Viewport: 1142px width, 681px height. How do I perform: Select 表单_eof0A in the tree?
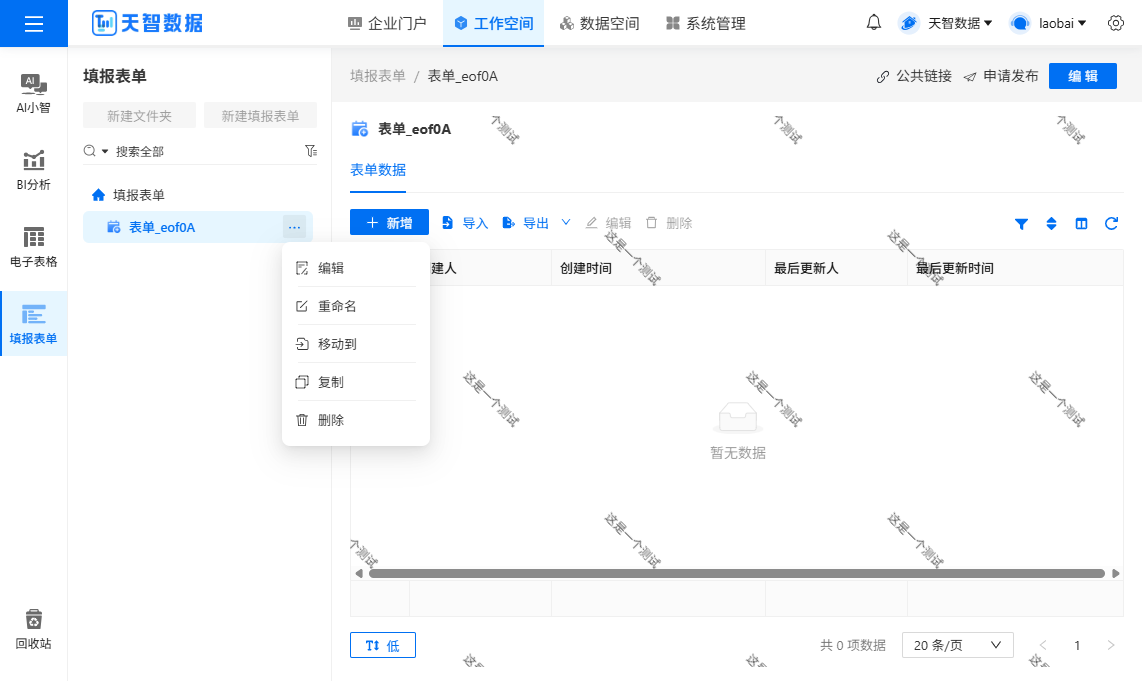(x=197, y=227)
